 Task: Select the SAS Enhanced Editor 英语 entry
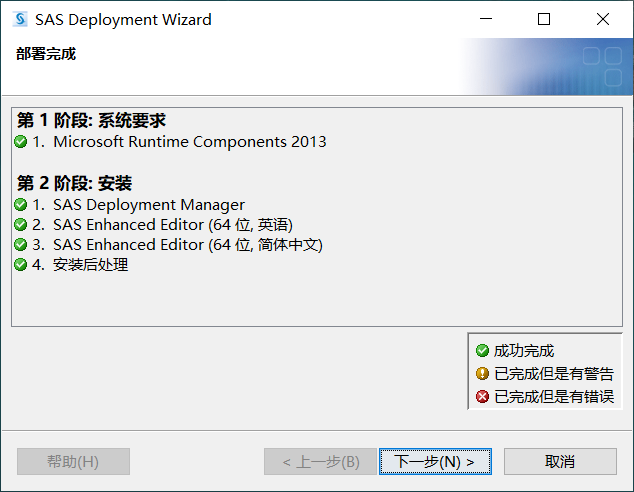click(x=172, y=225)
